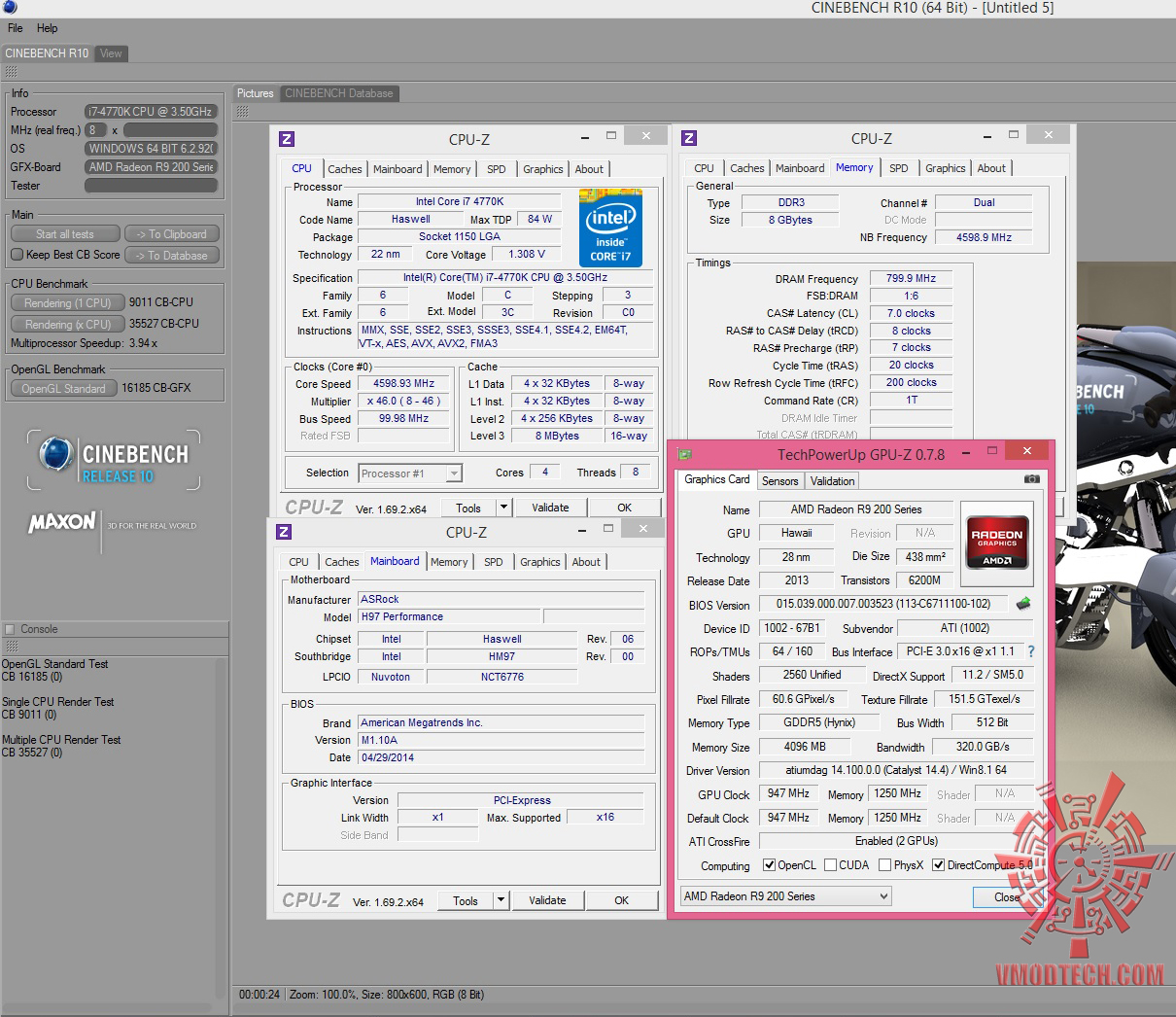Toggle the Console panel checkbox

point(10,629)
